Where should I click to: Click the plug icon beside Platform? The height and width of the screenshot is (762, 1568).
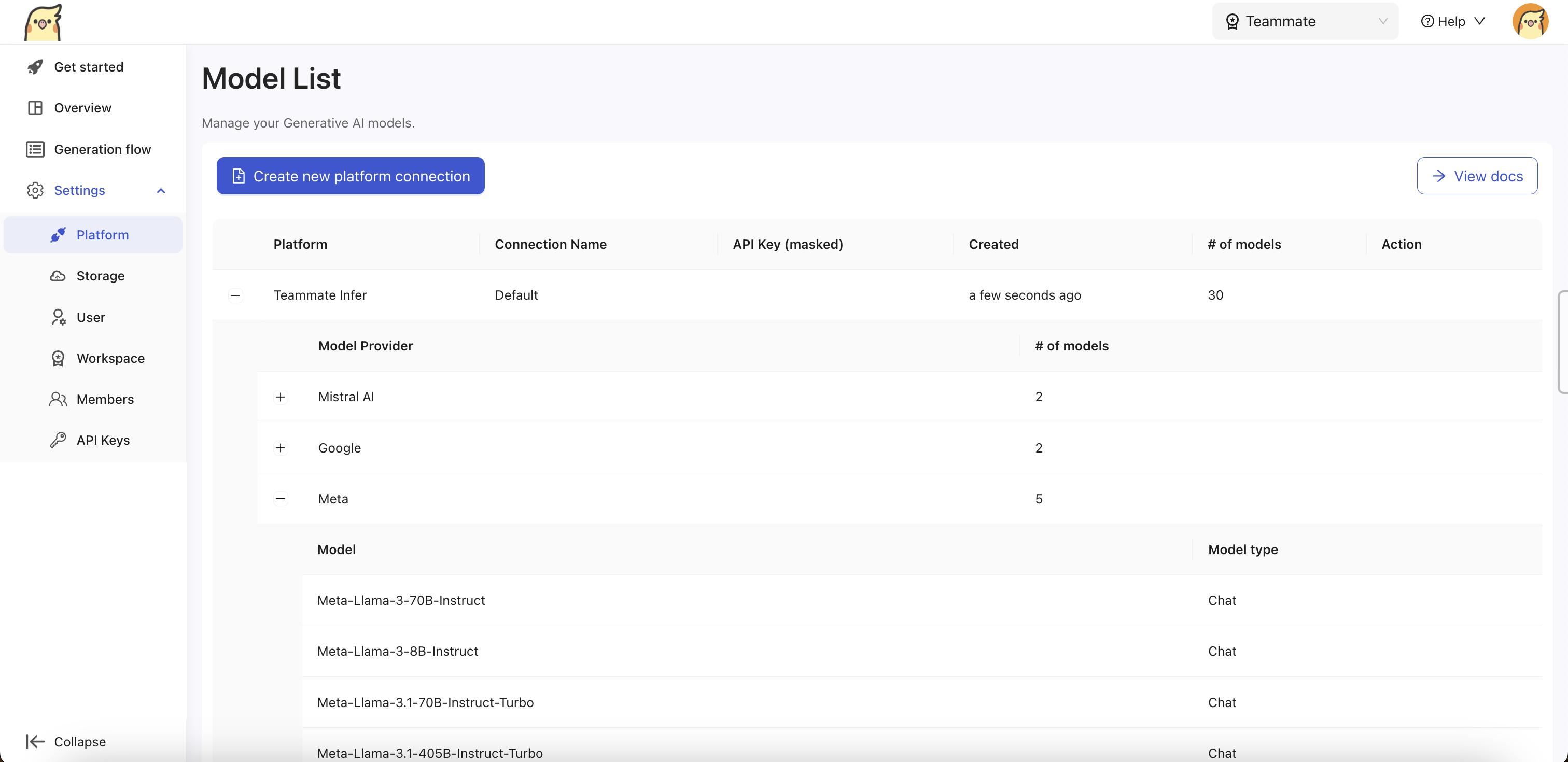[x=58, y=235]
